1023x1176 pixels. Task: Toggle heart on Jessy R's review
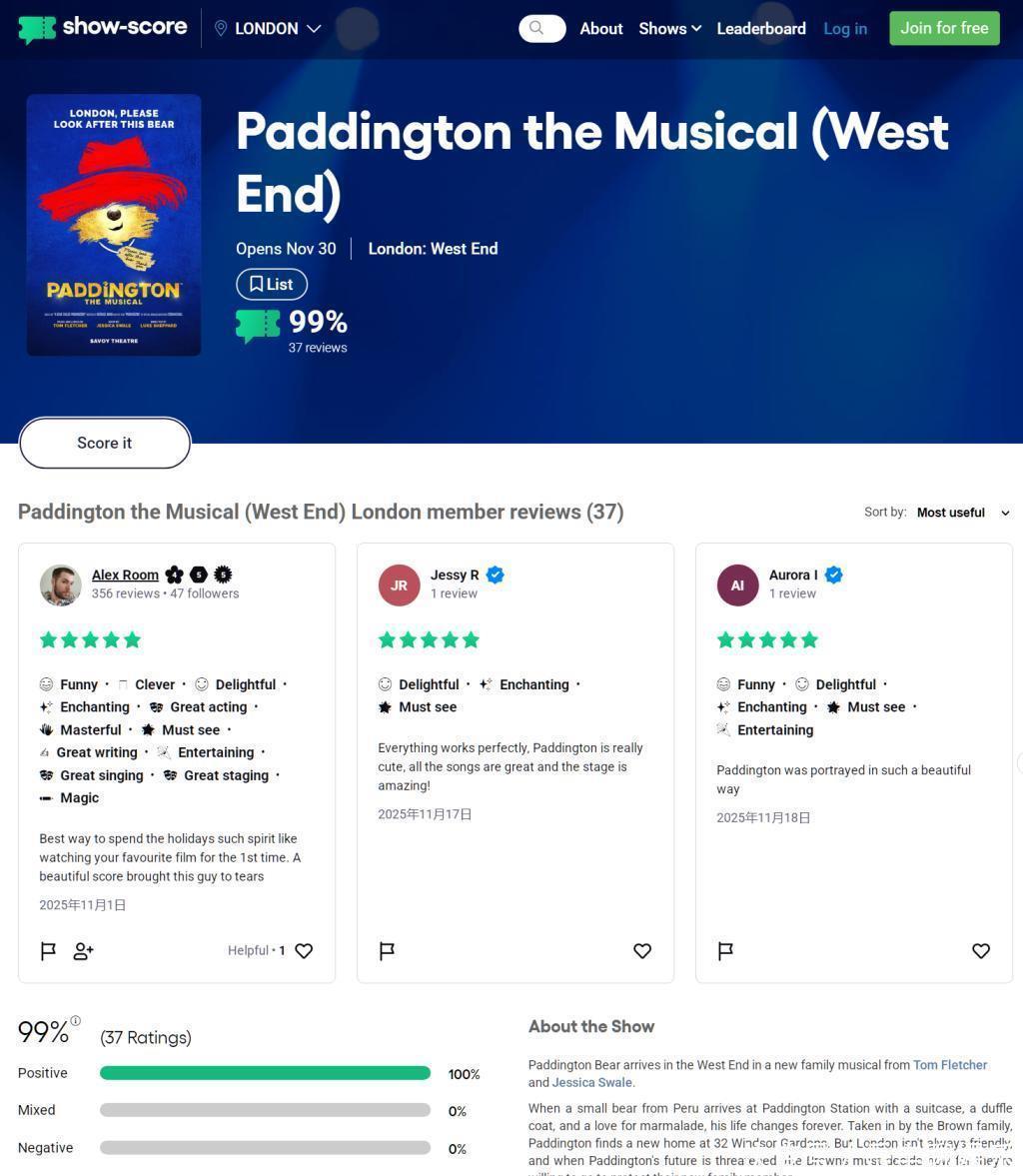tap(642, 951)
